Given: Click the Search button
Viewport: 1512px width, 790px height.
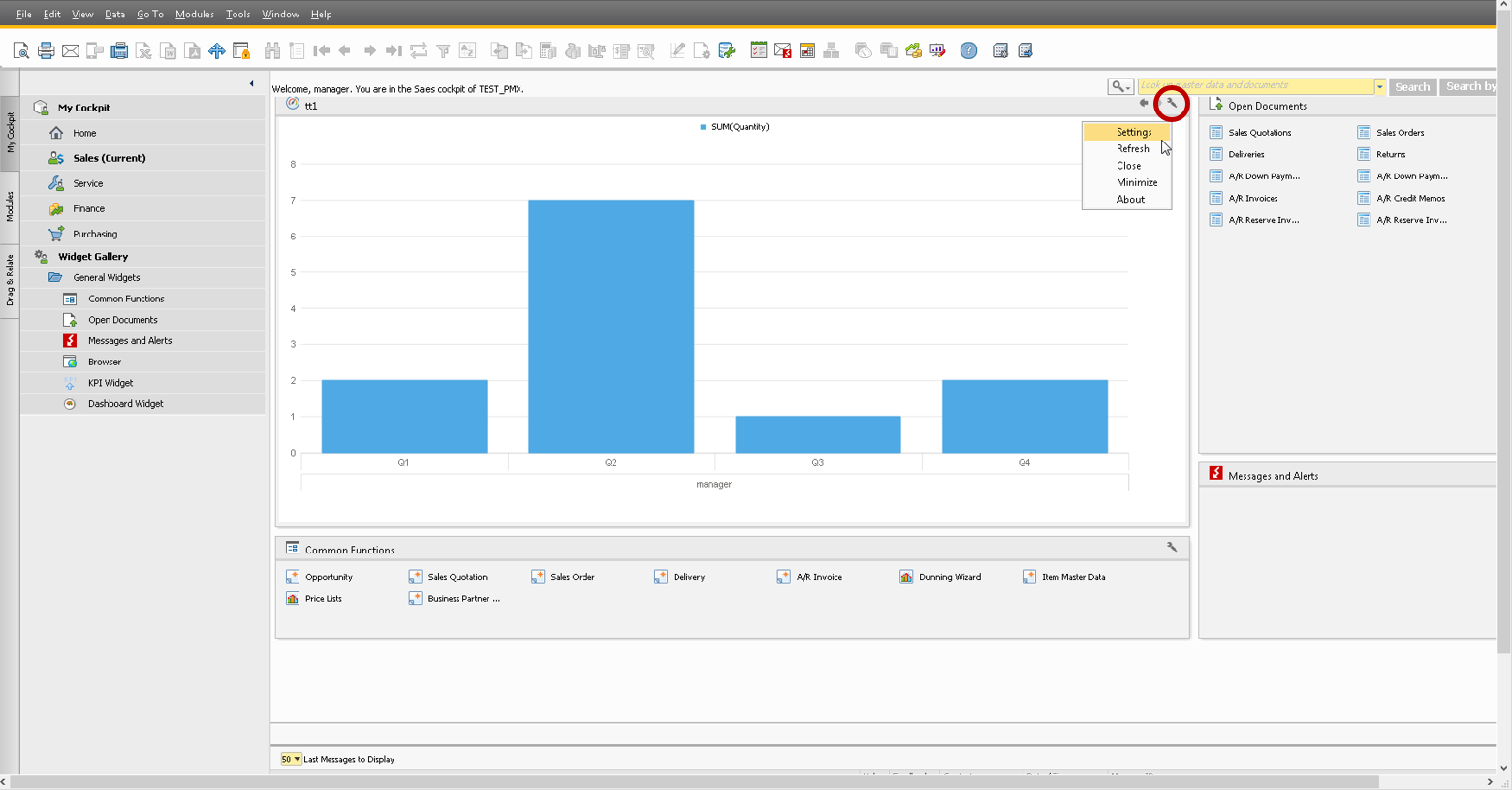Looking at the screenshot, I should tap(1411, 87).
